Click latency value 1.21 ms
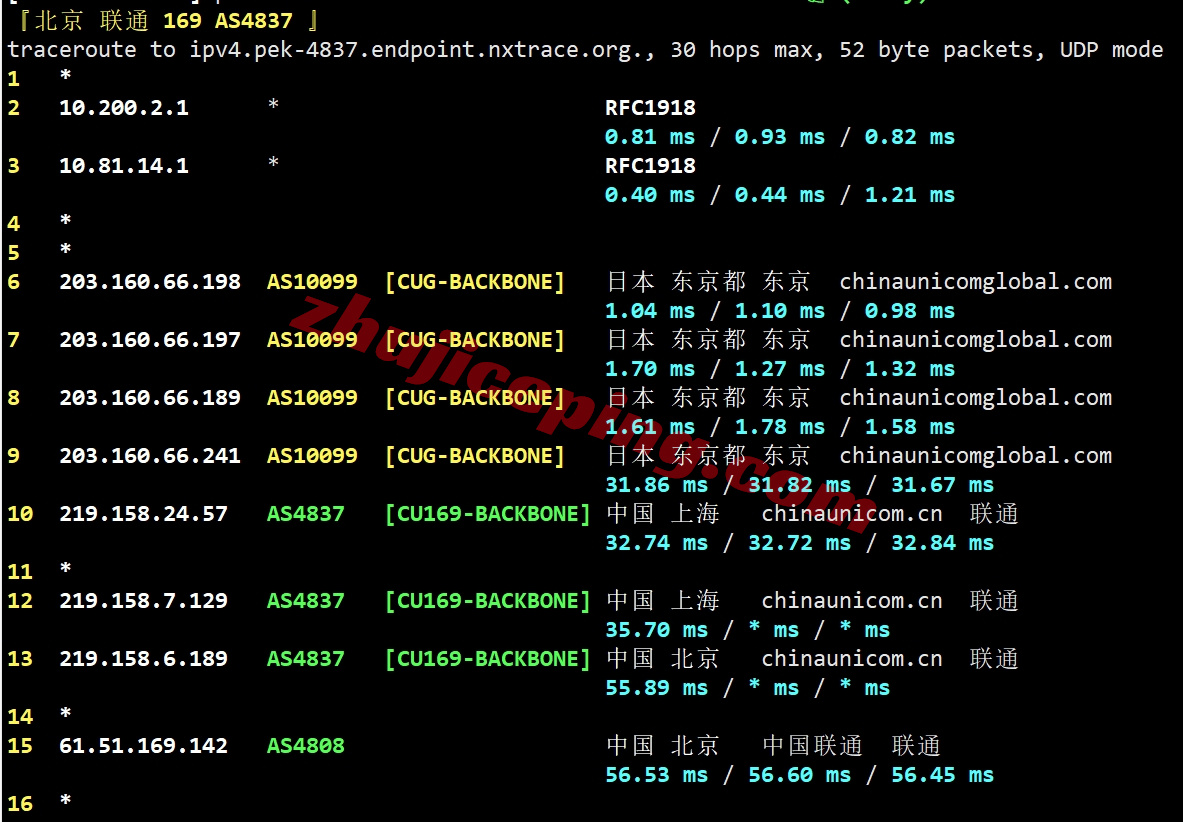The height and width of the screenshot is (822, 1183). click(910, 195)
